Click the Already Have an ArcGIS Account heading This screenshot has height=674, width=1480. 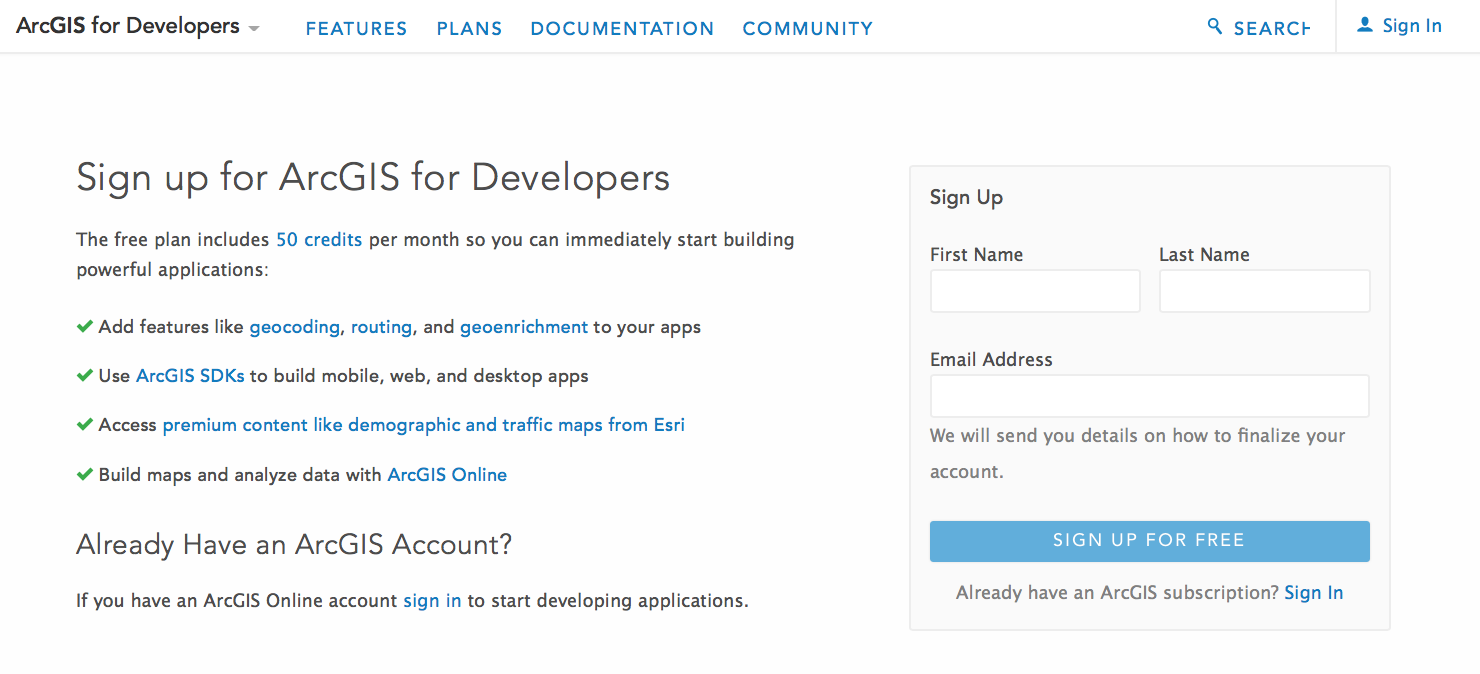294,545
